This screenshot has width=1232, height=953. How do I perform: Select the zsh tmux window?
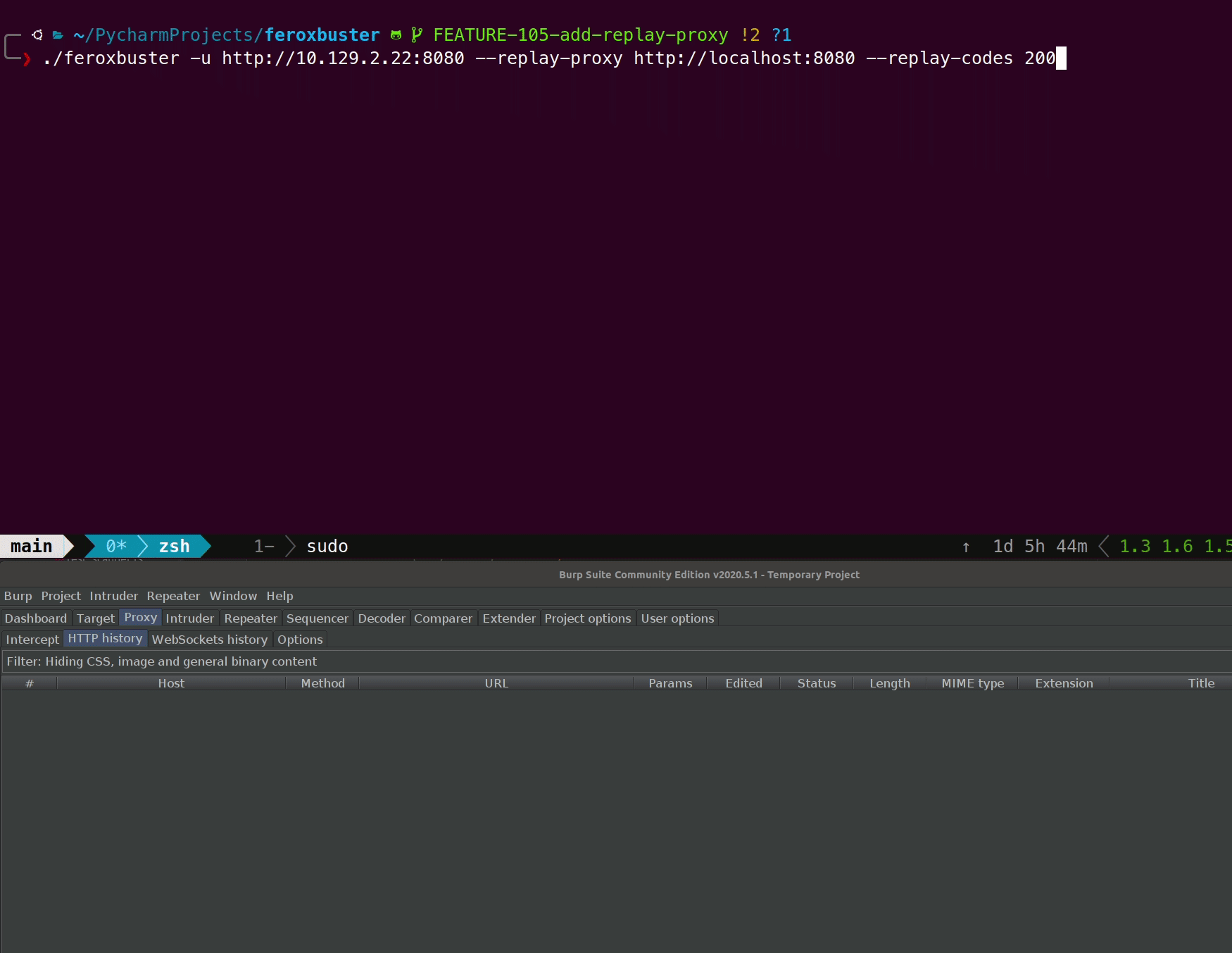174,547
